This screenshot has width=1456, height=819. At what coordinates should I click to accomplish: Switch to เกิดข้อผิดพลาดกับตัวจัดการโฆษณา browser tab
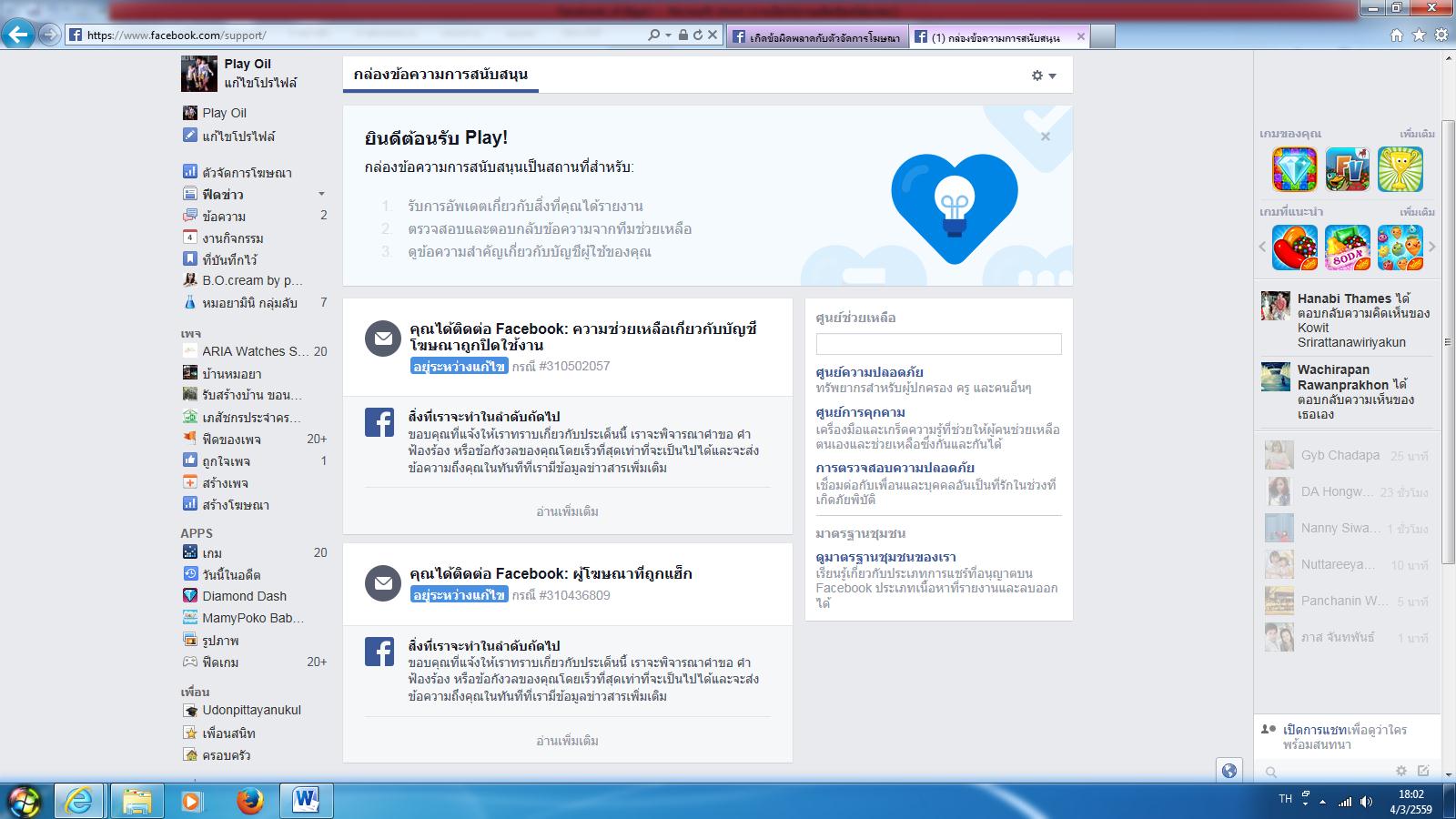(817, 36)
